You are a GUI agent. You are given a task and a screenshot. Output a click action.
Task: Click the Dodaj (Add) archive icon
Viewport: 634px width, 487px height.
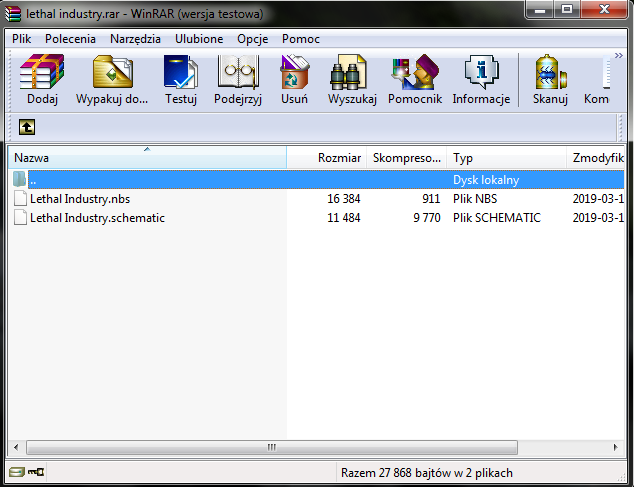pos(42,80)
